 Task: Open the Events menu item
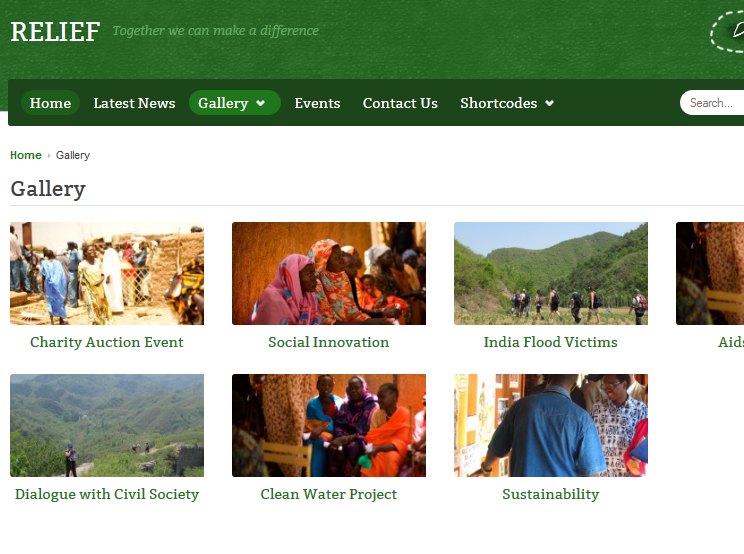317,103
